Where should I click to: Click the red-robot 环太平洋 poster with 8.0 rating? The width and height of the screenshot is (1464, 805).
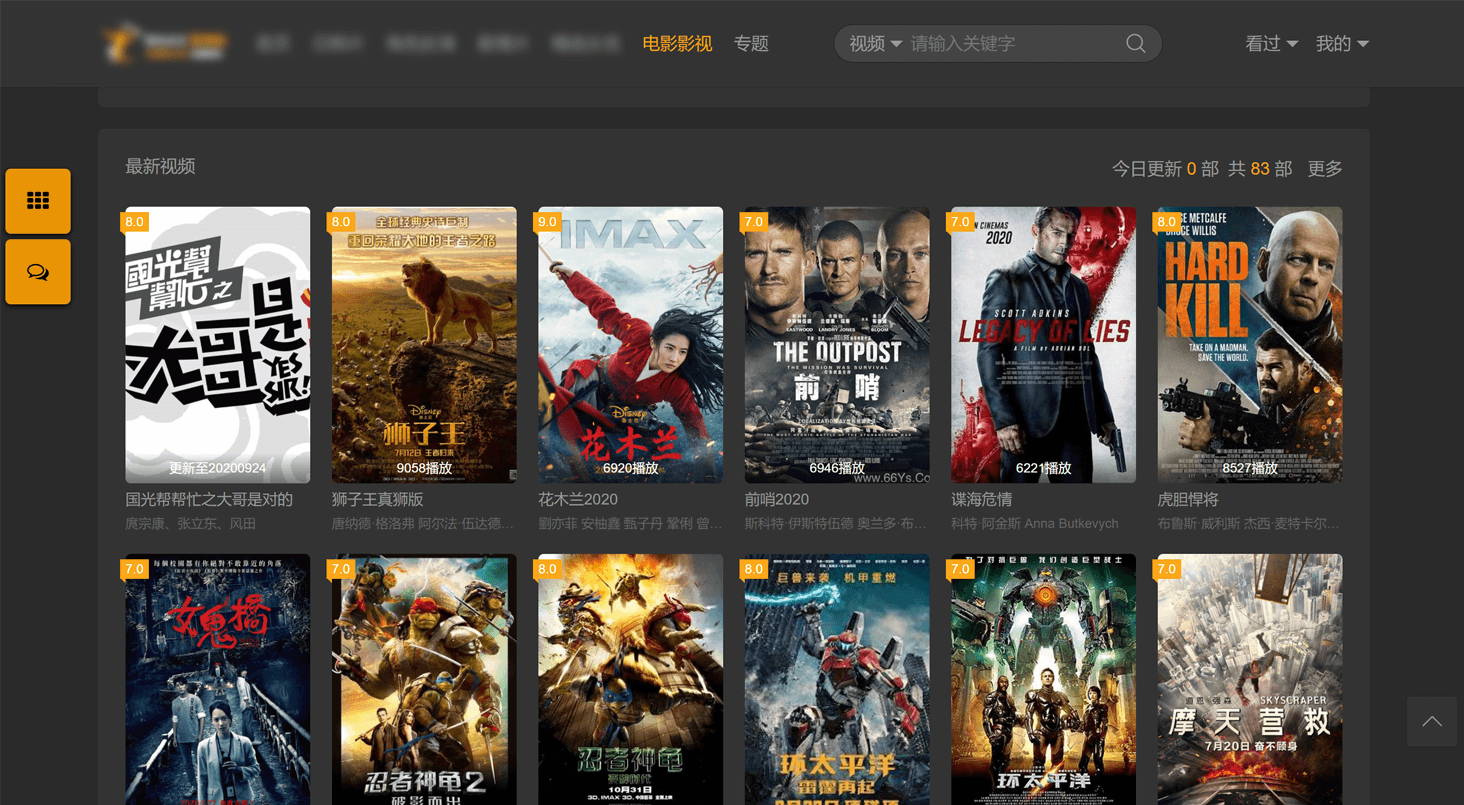[x=837, y=680]
